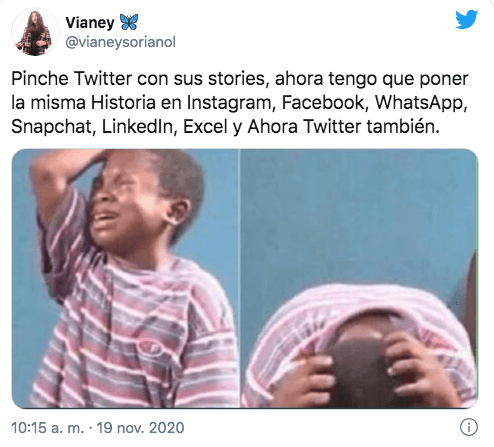Open the left image of crying boy
Image resolution: width=494 pixels, height=447 pixels.
[126, 278]
